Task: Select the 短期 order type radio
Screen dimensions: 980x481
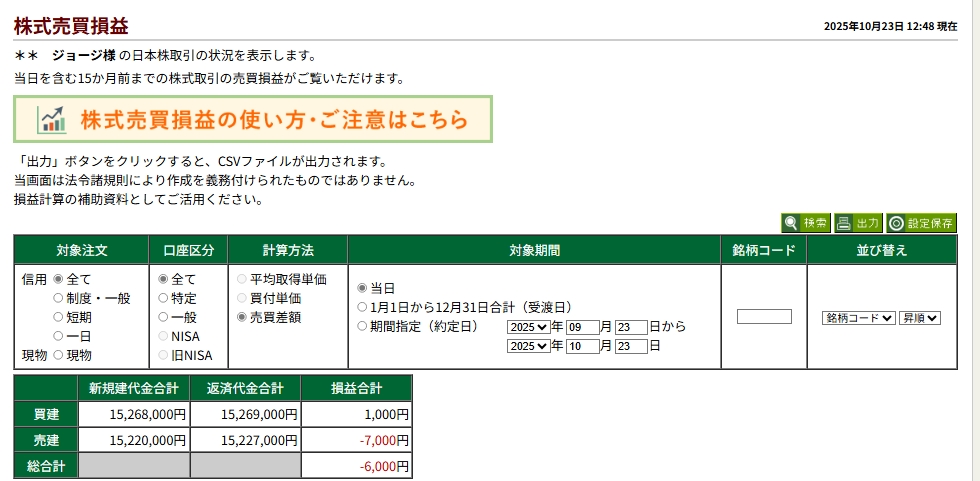Action: coord(58,317)
